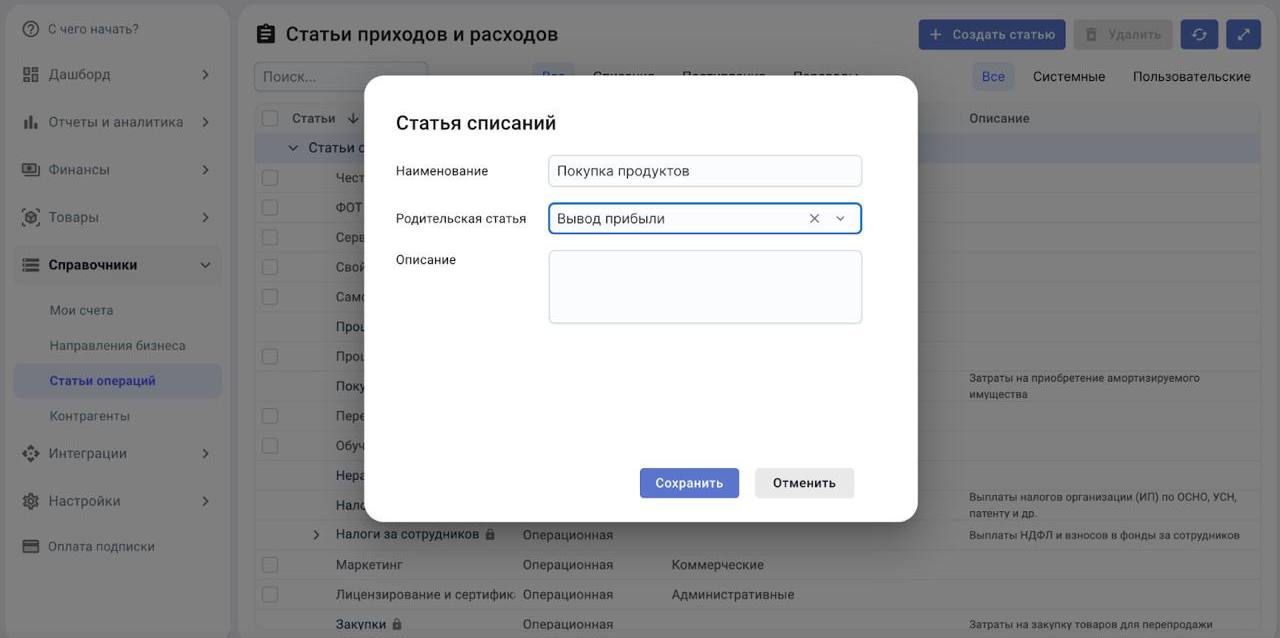Toggle the select-all checkbox in table header
Screen dimensions: 1280x638
coord(270,118)
